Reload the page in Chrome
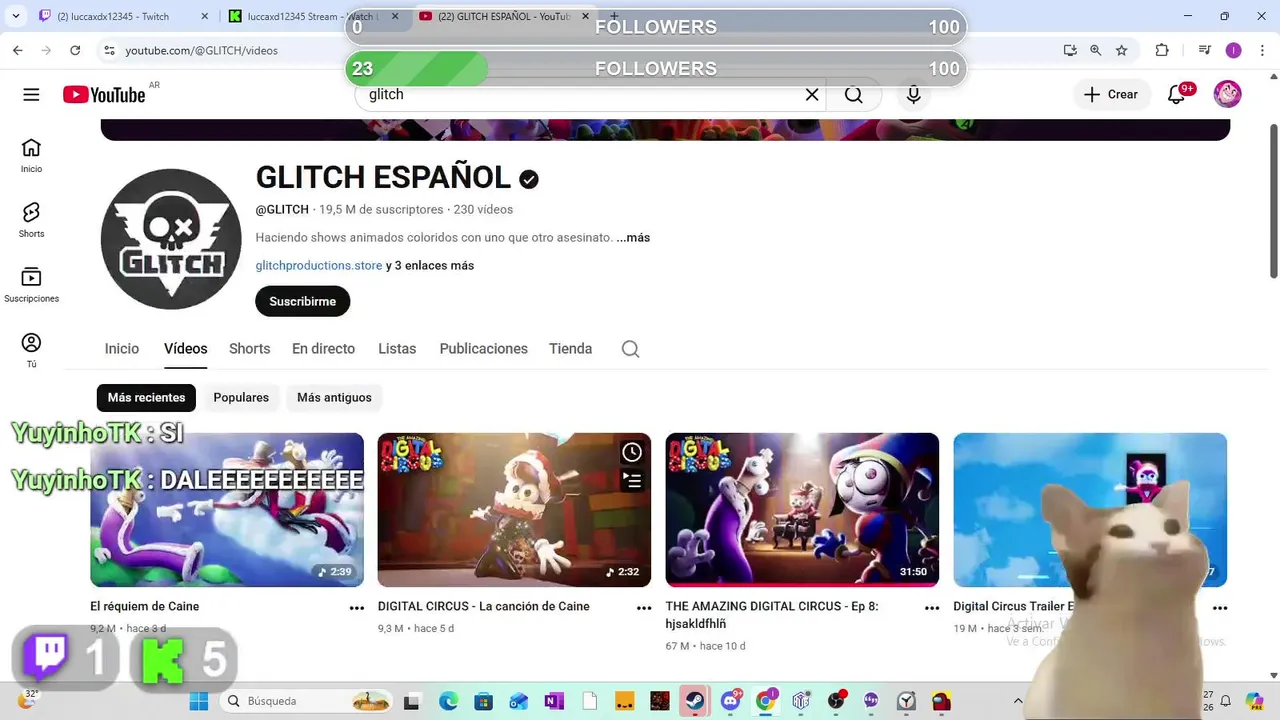 75,50
